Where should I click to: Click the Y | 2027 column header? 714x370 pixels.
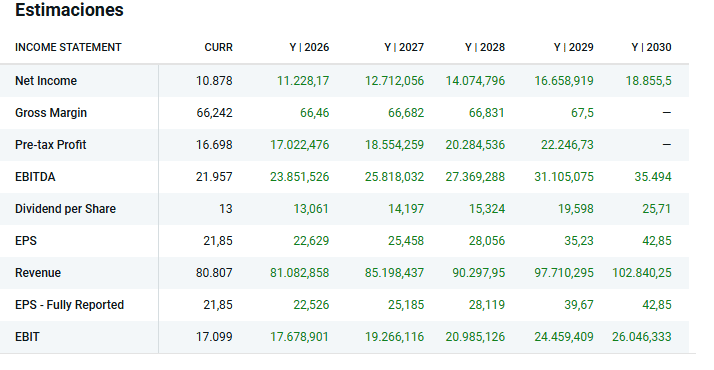404,47
